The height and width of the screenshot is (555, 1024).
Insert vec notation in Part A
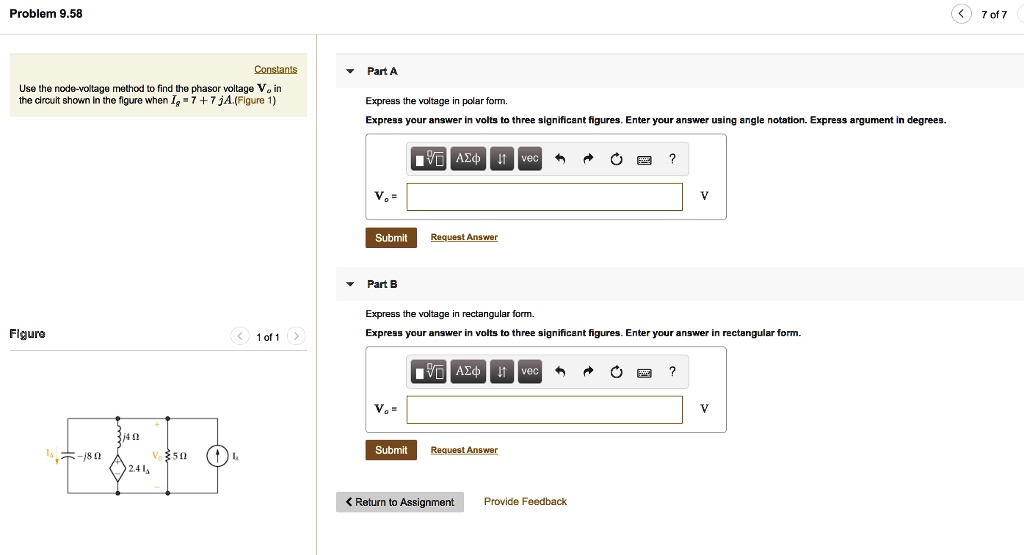(x=530, y=158)
